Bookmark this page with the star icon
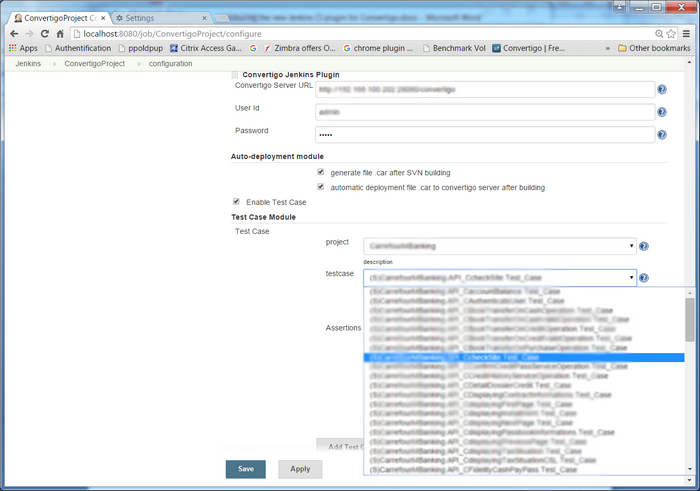700x491 pixels. point(671,34)
